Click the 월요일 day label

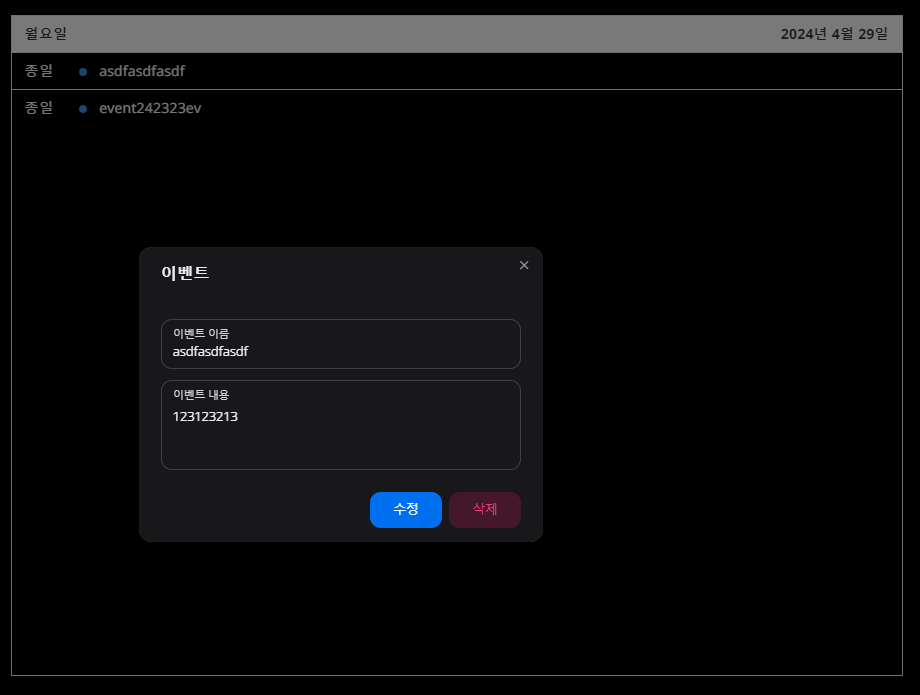click(x=46, y=33)
